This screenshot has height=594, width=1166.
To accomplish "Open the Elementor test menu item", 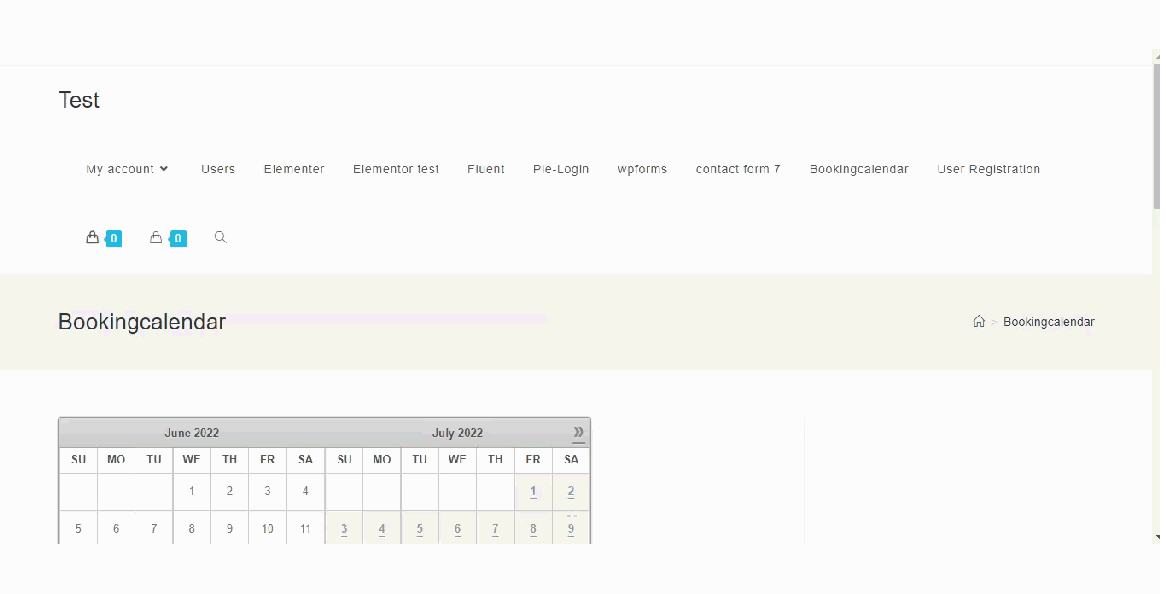I will [396, 169].
